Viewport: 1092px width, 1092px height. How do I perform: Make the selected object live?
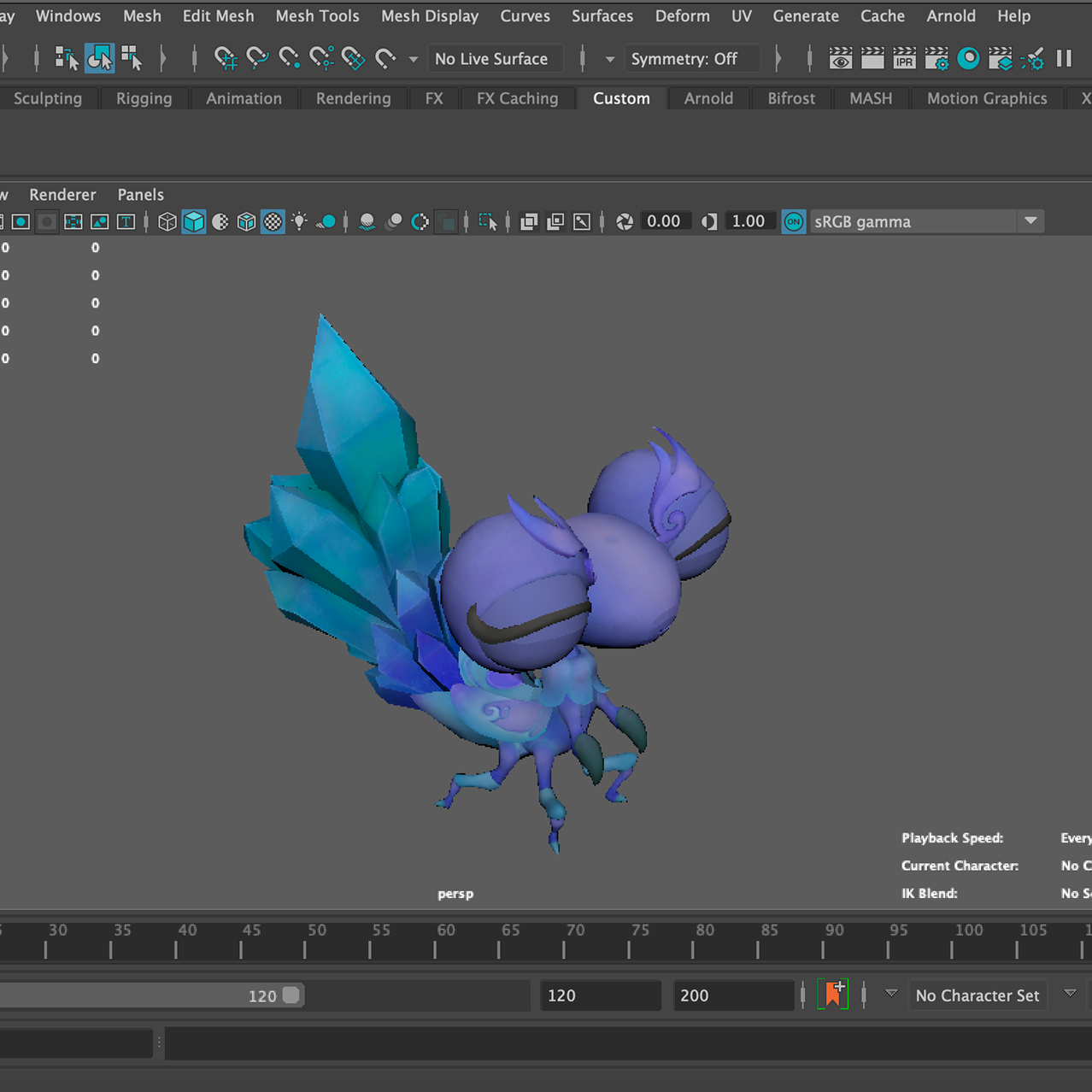385,58
